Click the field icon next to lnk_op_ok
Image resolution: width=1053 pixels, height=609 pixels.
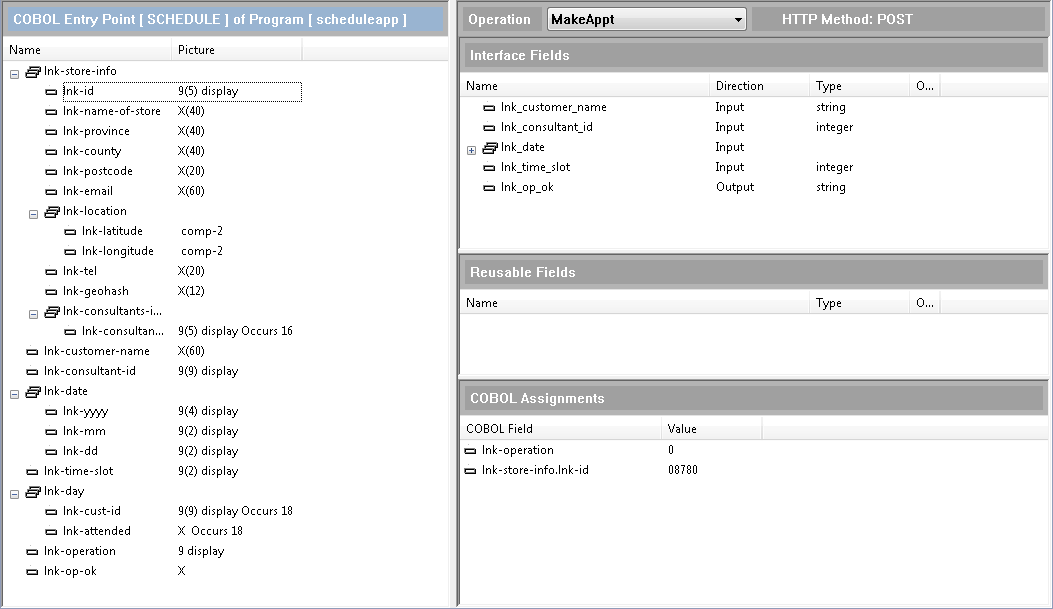coord(490,187)
